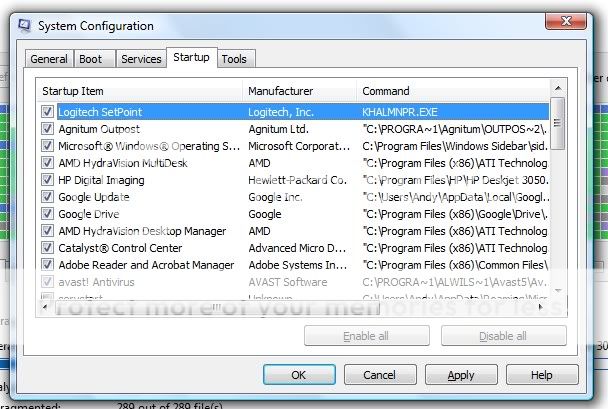Click the Agnitum Ltd. manufacturer cell
Image resolution: width=608 pixels, height=409 pixels.
point(278,129)
